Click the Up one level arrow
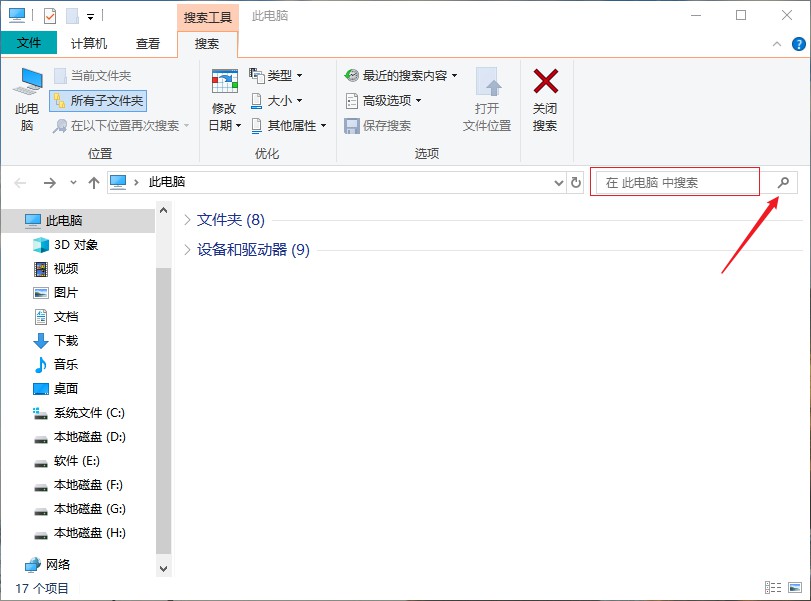 (94, 183)
